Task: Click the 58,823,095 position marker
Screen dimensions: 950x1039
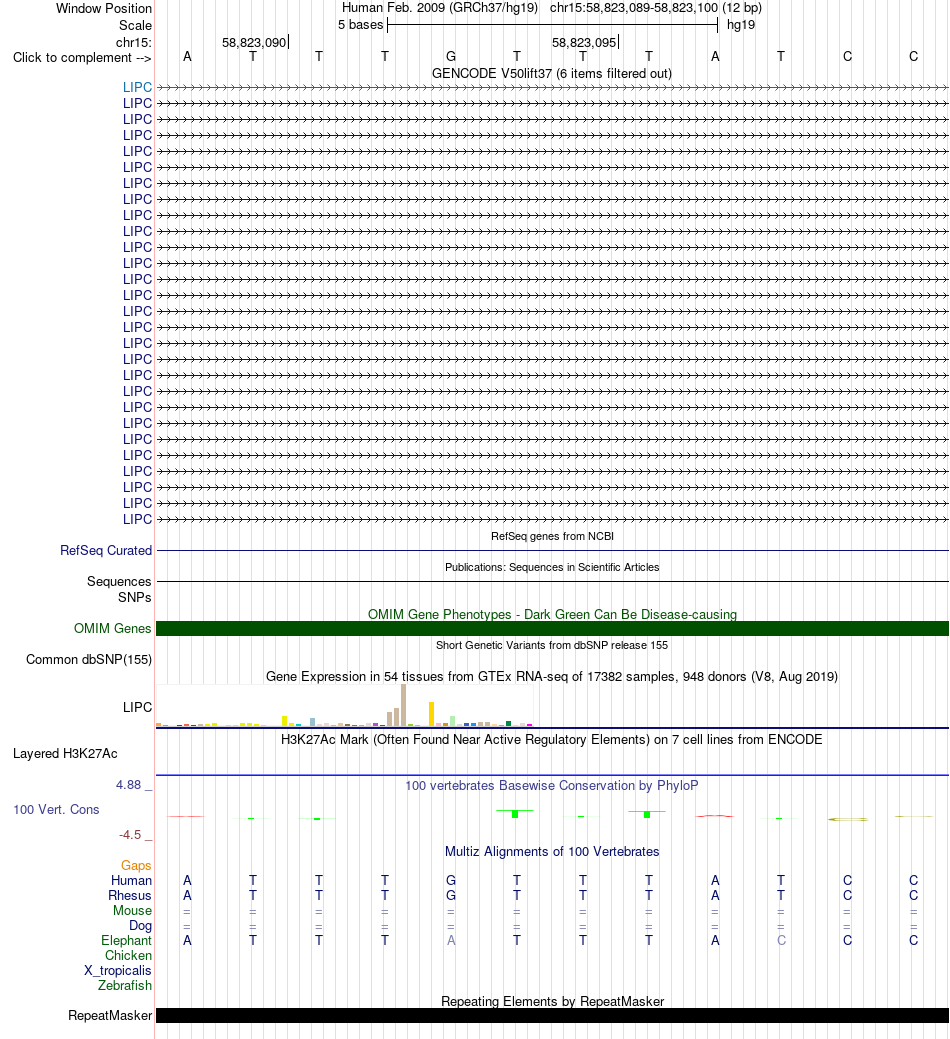Action: pos(584,42)
